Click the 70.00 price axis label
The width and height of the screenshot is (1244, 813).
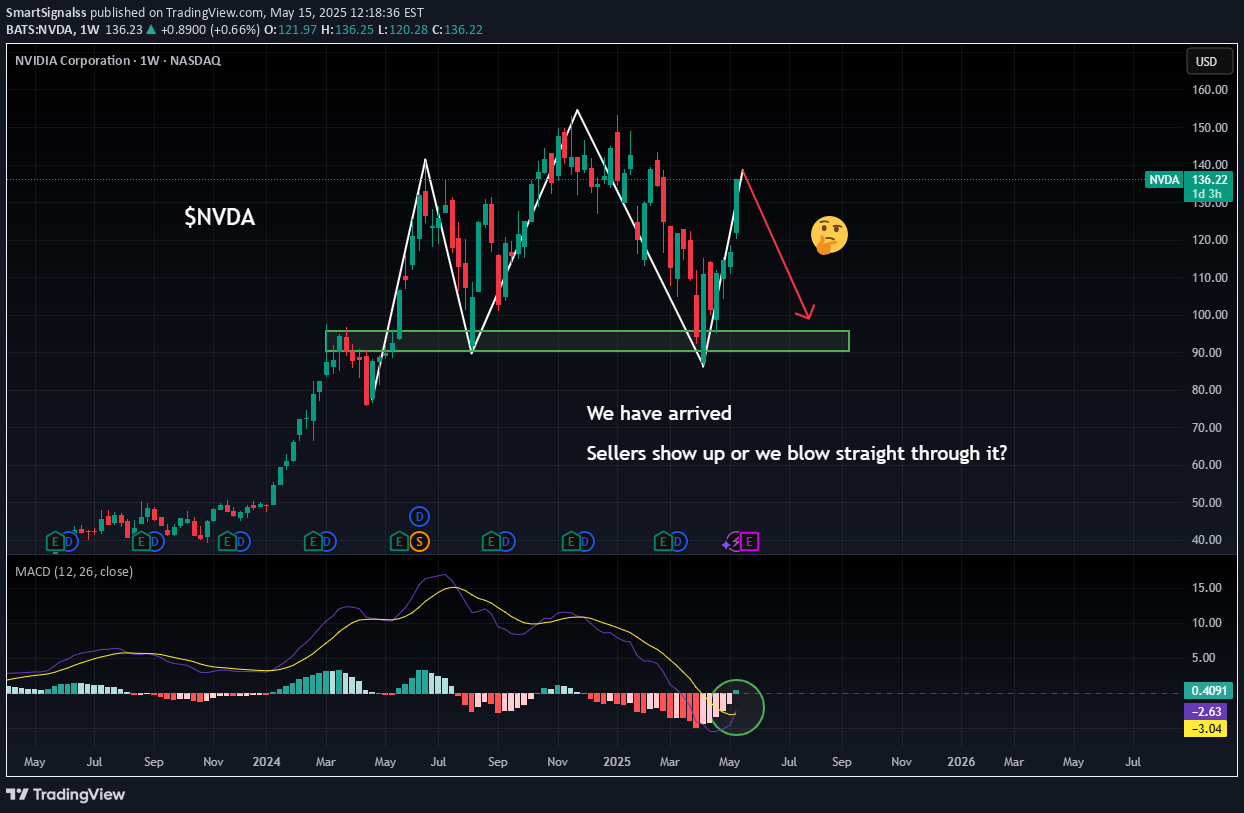[1207, 428]
